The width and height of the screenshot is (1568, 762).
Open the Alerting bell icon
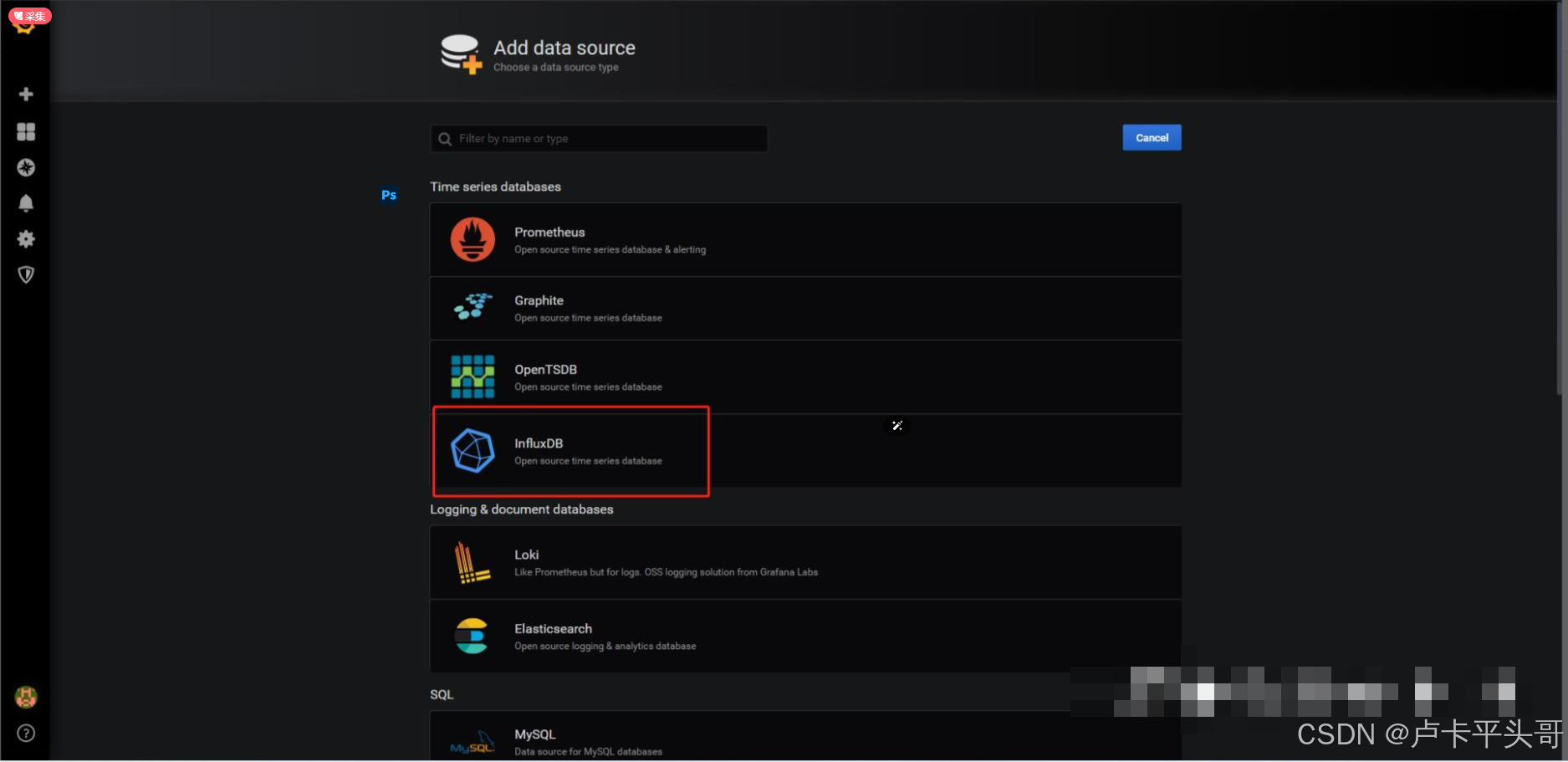[26, 203]
